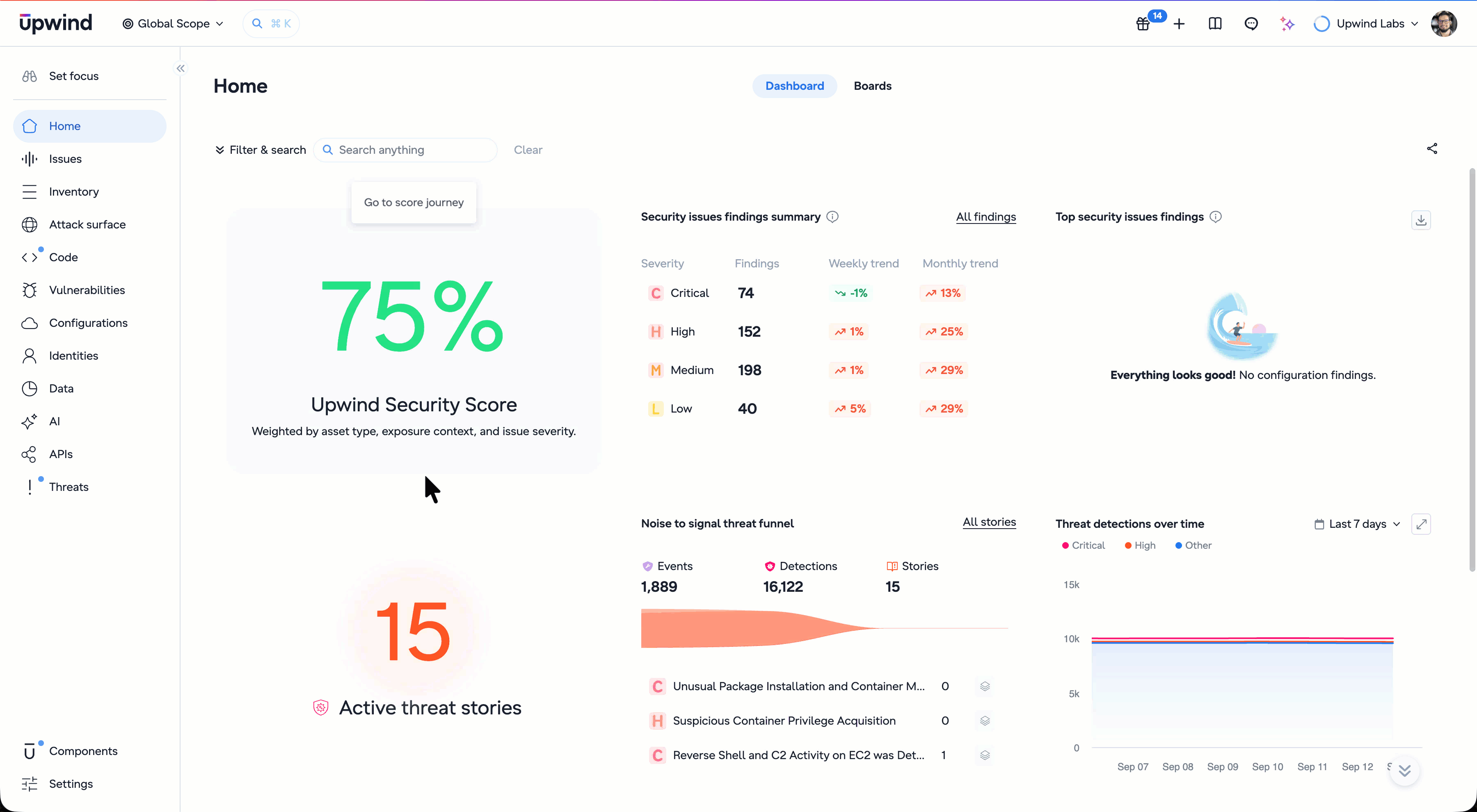This screenshot has width=1477, height=812.
Task: Click the Clear filter button
Action: 528,150
